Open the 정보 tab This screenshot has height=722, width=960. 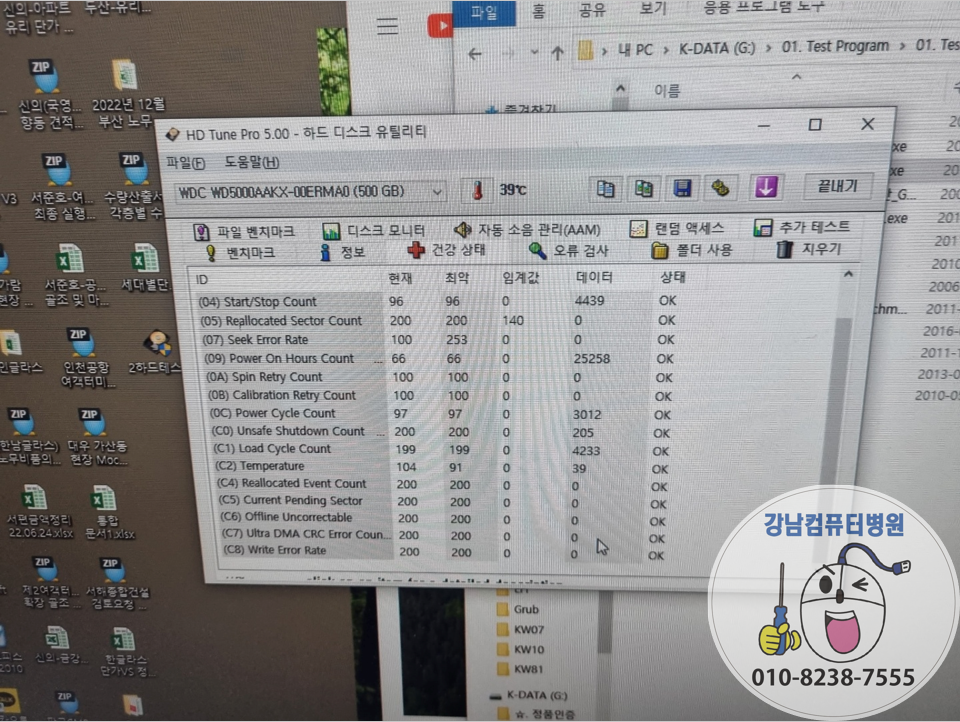pyautogui.click(x=342, y=252)
